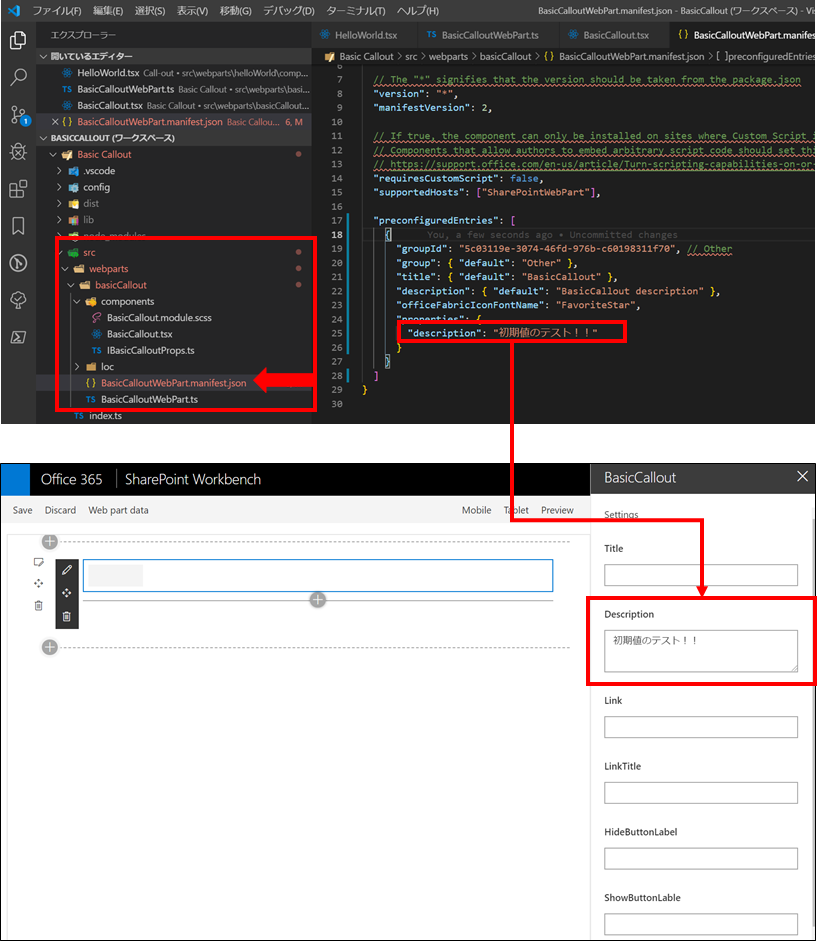This screenshot has width=817, height=941.
Task: Open the デバッグ(D) menu
Action: [x=289, y=11]
